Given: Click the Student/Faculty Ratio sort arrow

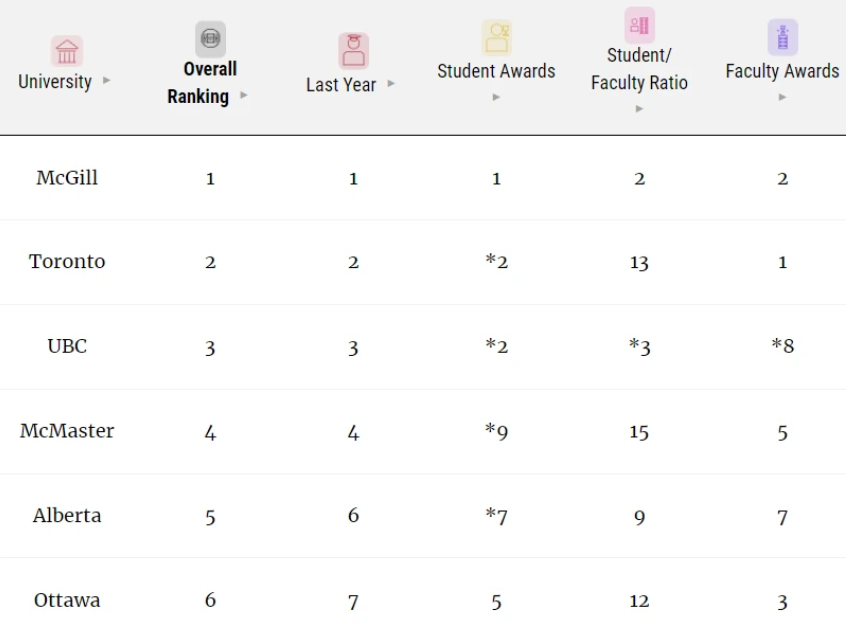Looking at the screenshot, I should tap(639, 109).
